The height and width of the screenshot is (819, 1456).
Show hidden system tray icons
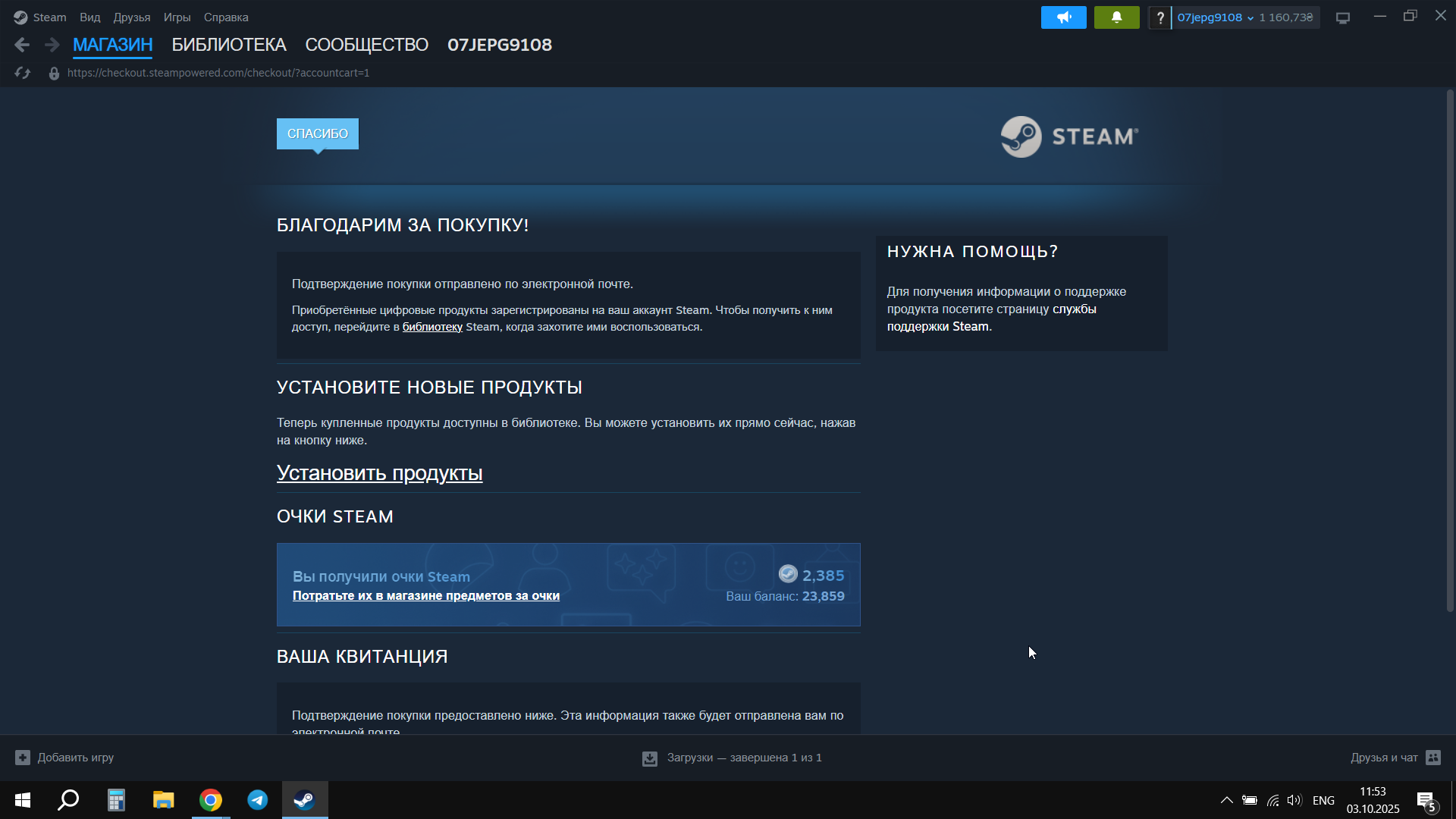pyautogui.click(x=1226, y=800)
